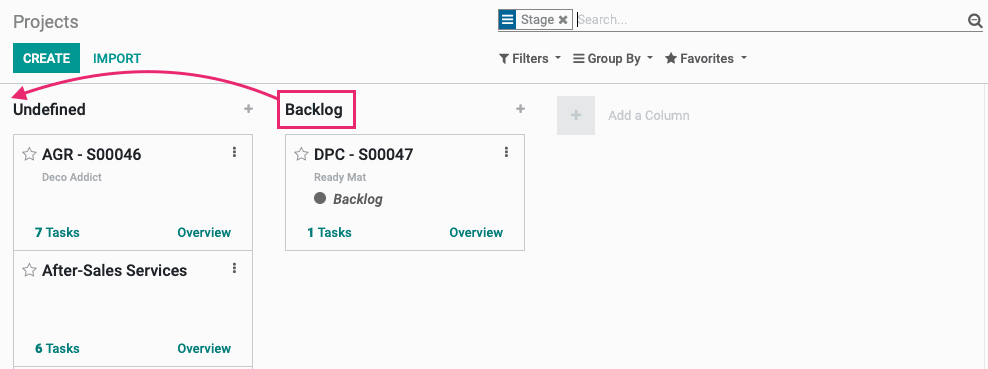
Task: Open kebab menu on AGR - S00046 card
Action: point(234,152)
